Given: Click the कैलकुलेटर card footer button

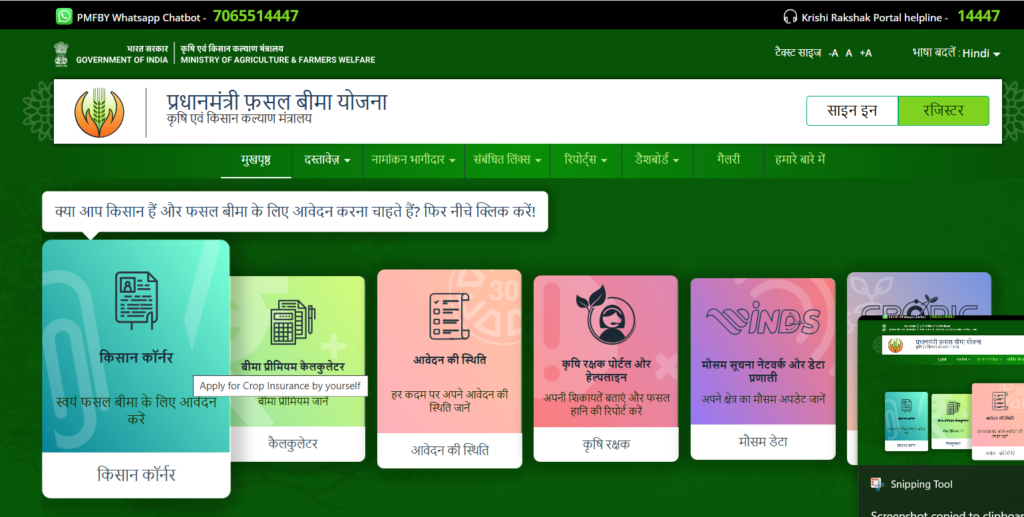Looking at the screenshot, I should tap(293, 444).
